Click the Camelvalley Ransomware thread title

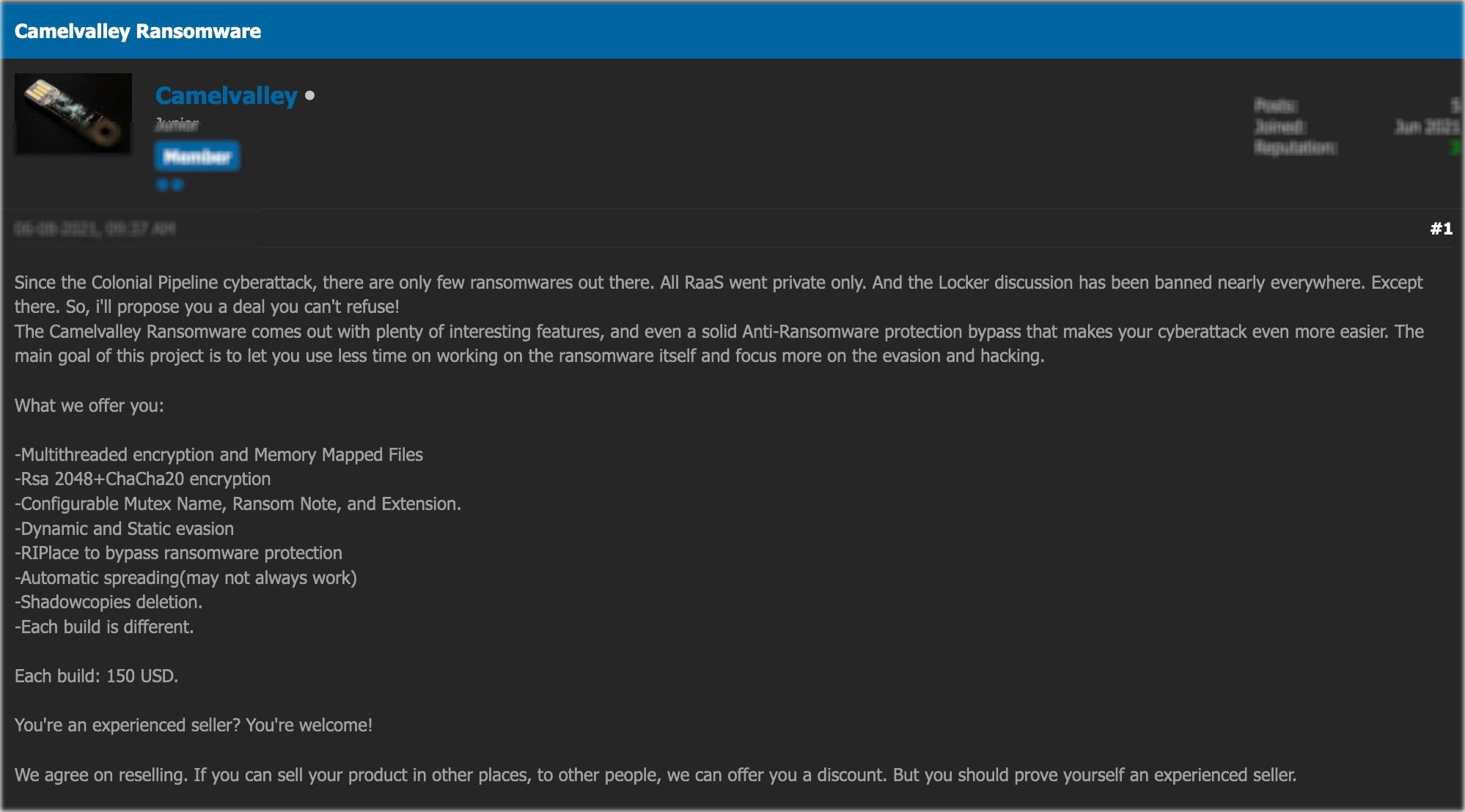[x=137, y=31]
